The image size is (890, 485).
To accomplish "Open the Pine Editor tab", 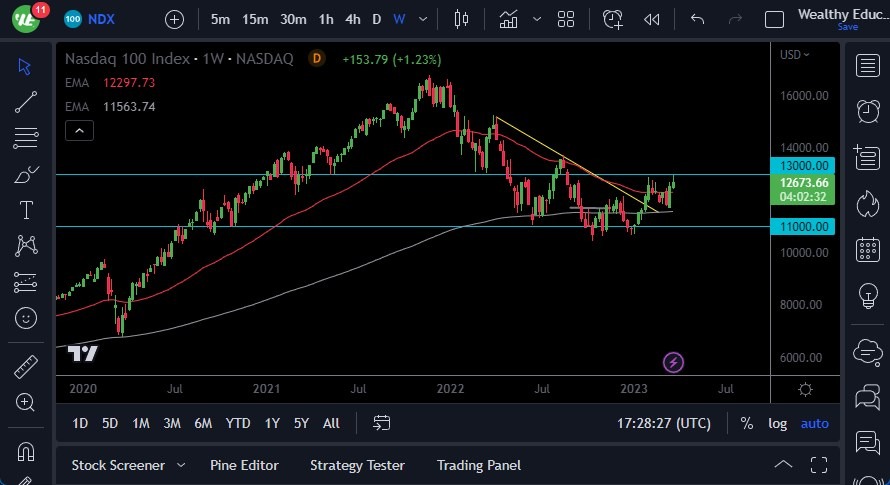I will tap(244, 465).
